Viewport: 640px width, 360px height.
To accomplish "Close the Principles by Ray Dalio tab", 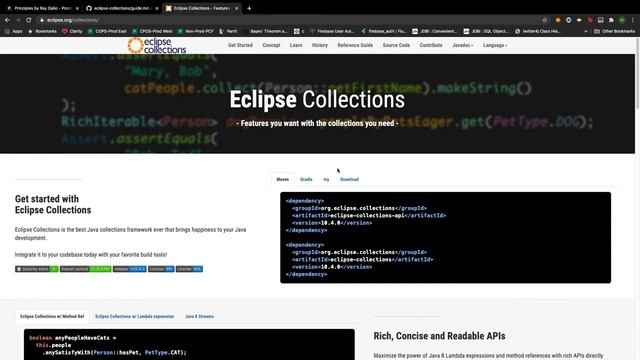I will click(77, 8).
